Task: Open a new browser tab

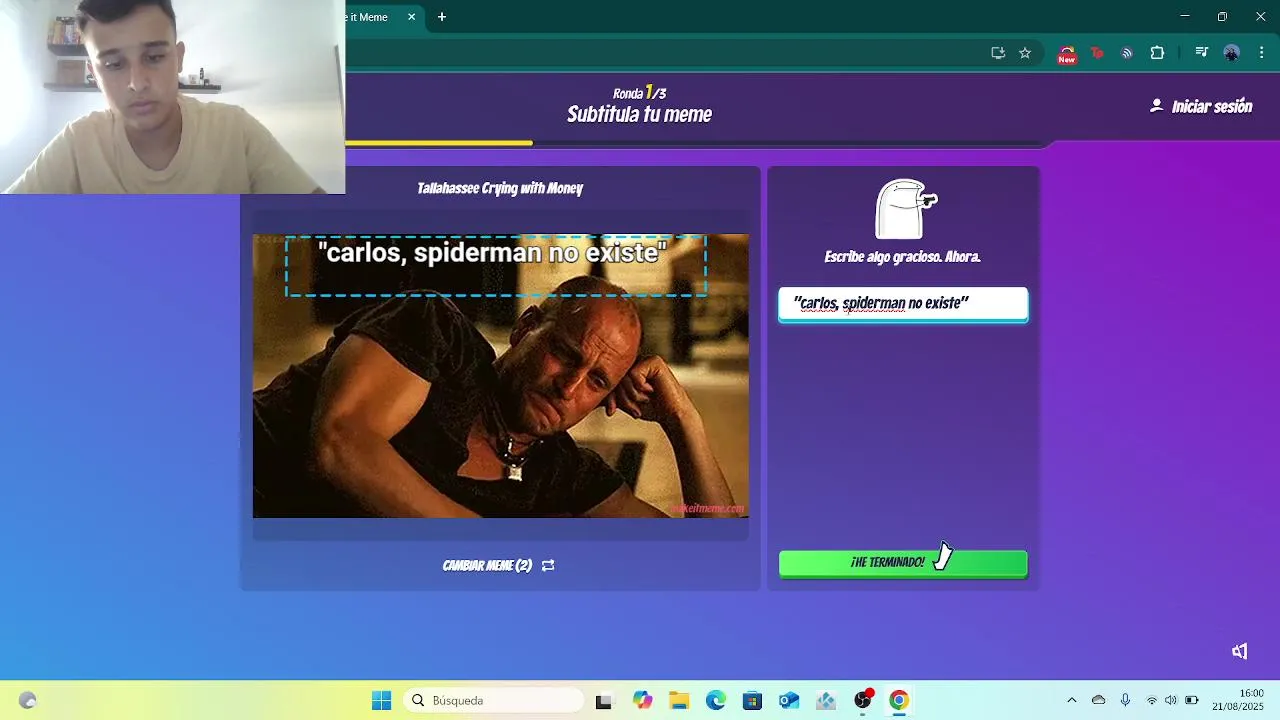Action: [x=442, y=17]
